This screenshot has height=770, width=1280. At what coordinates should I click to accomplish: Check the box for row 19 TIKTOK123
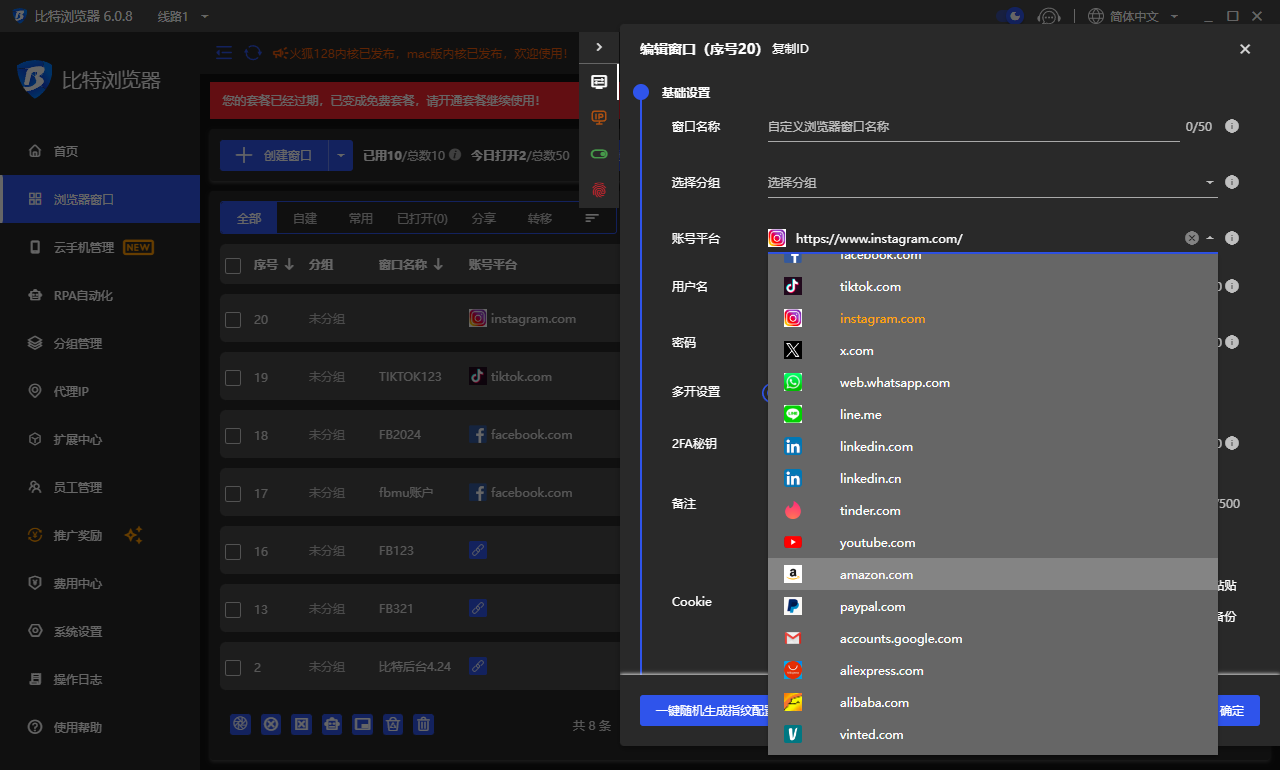pos(233,377)
